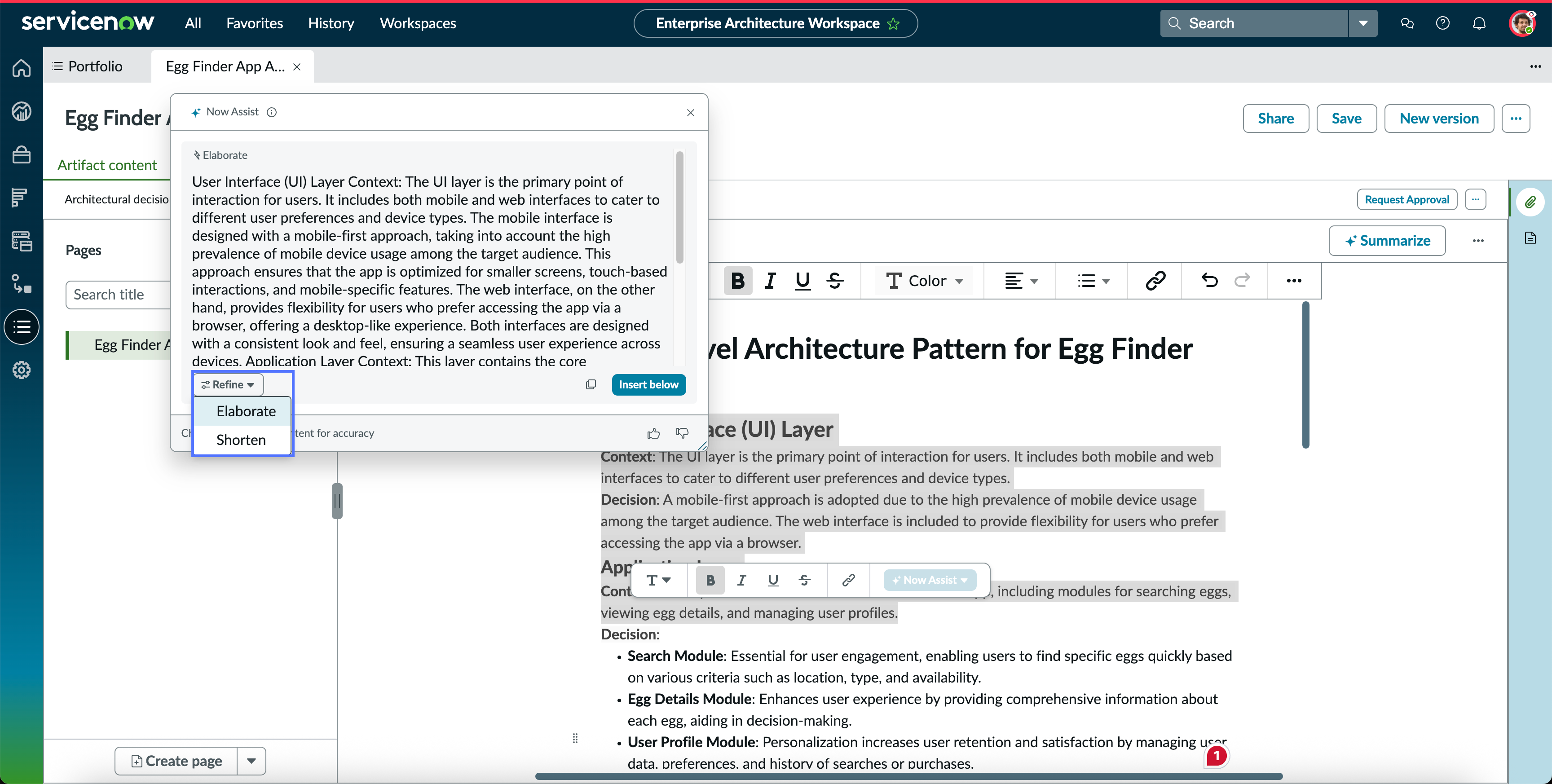Open the Workspaces menu

tap(418, 23)
